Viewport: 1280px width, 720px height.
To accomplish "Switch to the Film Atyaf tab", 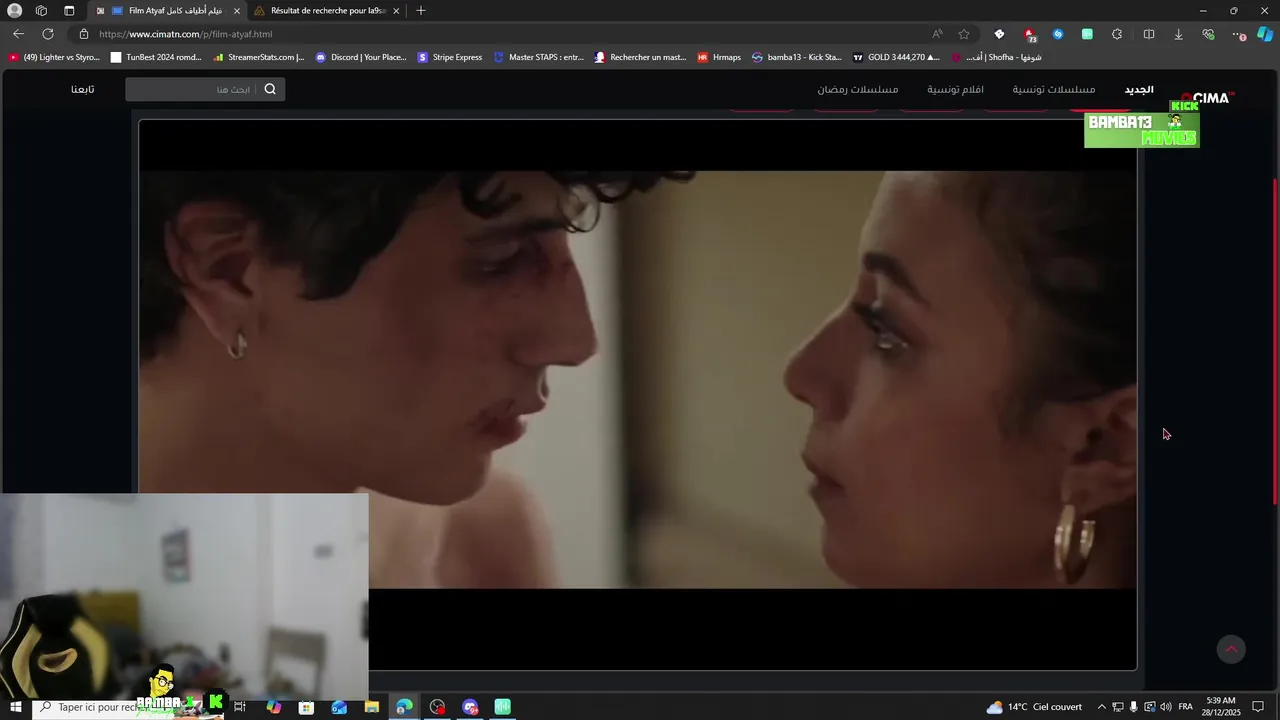I will [x=168, y=11].
